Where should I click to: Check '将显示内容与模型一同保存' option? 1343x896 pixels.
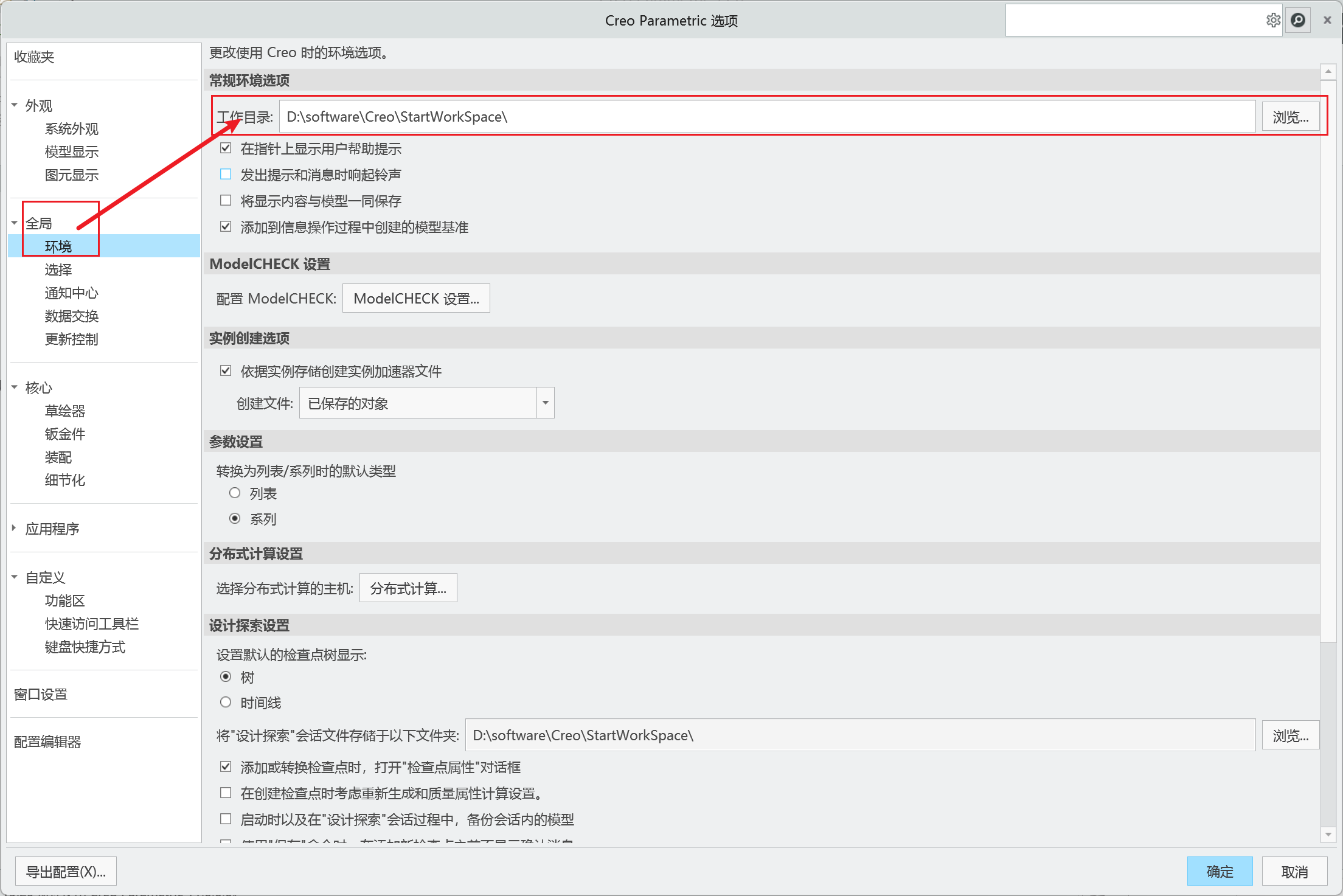point(226,200)
